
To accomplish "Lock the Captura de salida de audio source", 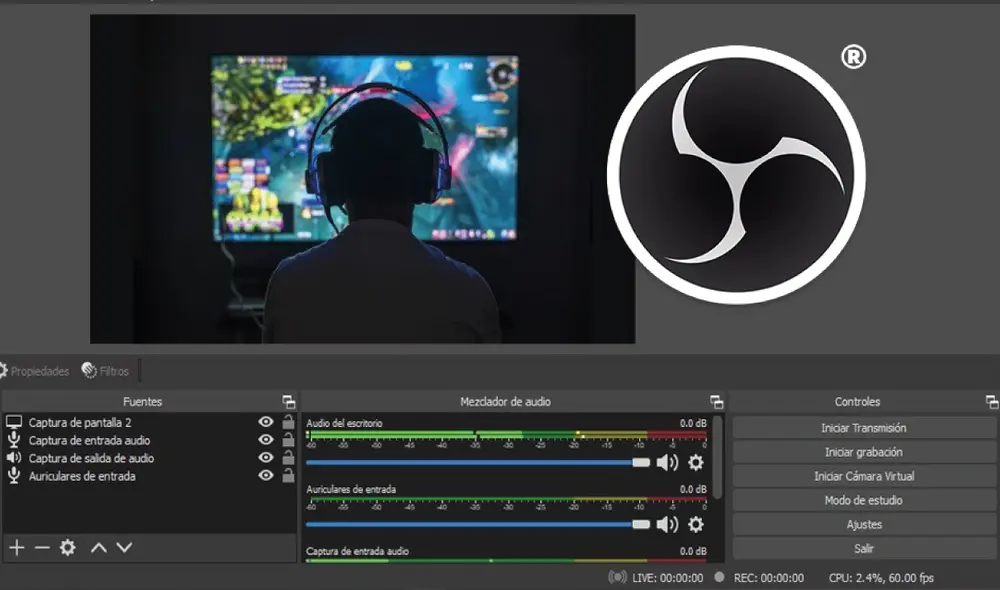I will (288, 458).
